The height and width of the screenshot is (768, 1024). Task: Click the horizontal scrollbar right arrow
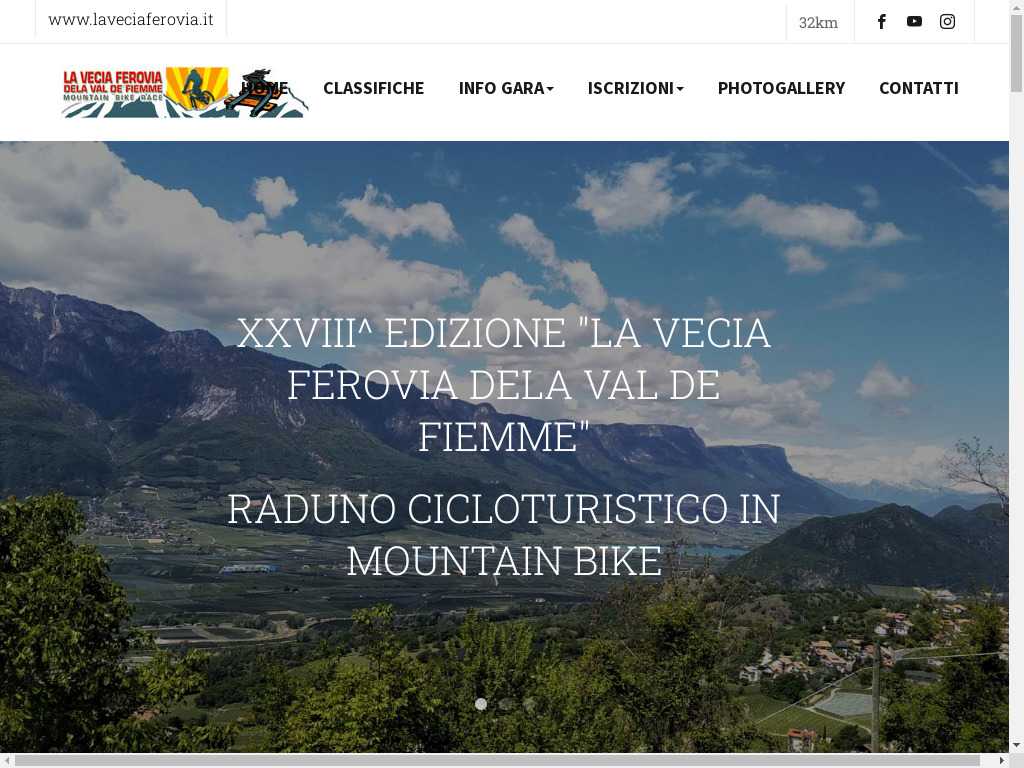point(1002,761)
